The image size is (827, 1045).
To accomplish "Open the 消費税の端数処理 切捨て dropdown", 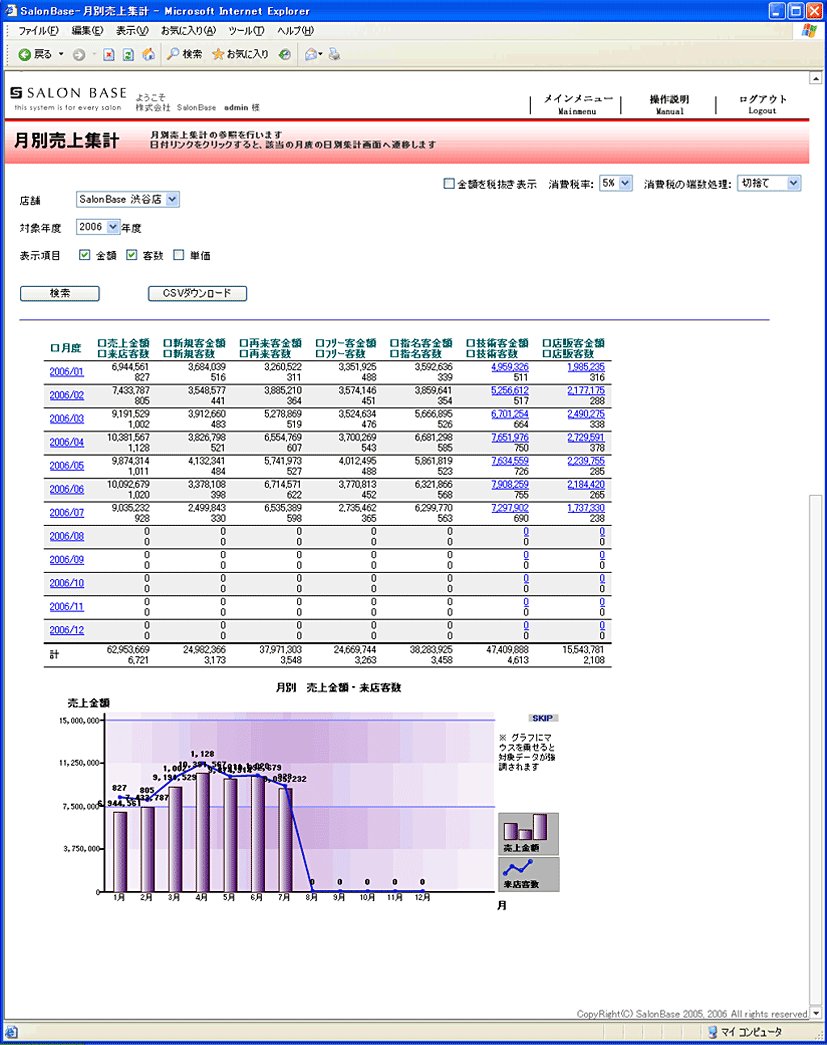I will 769,183.
